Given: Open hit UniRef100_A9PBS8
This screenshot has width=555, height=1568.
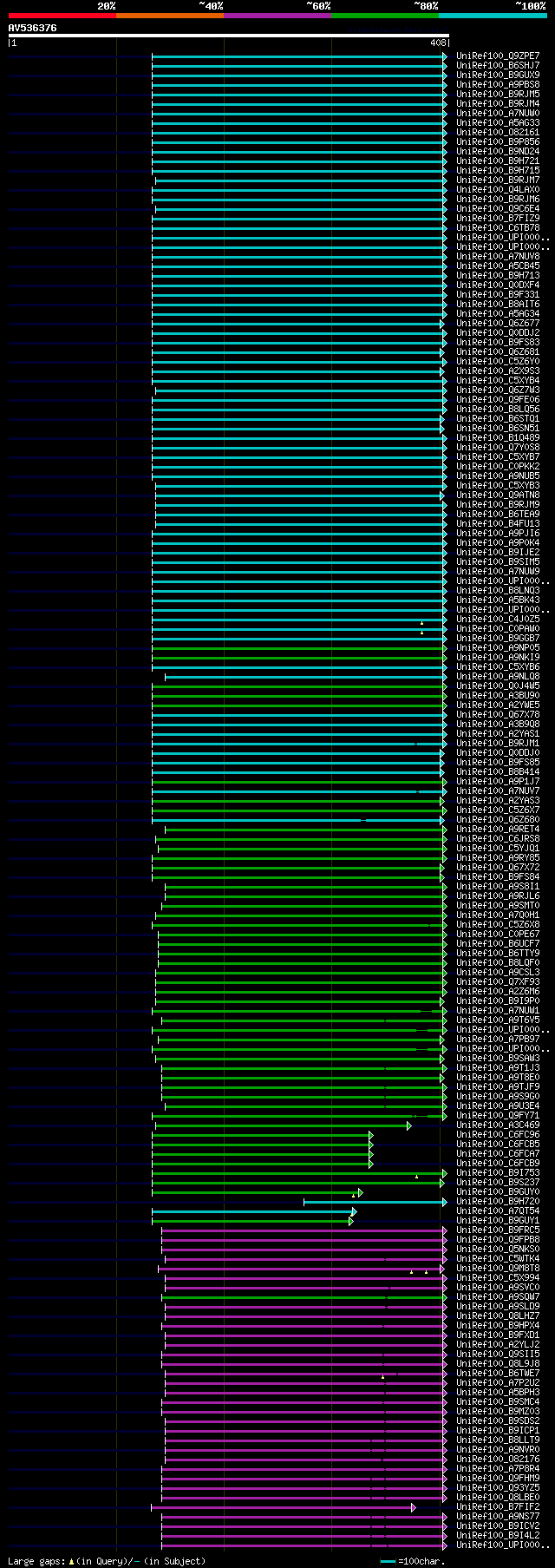Looking at the screenshot, I should click(x=498, y=84).
